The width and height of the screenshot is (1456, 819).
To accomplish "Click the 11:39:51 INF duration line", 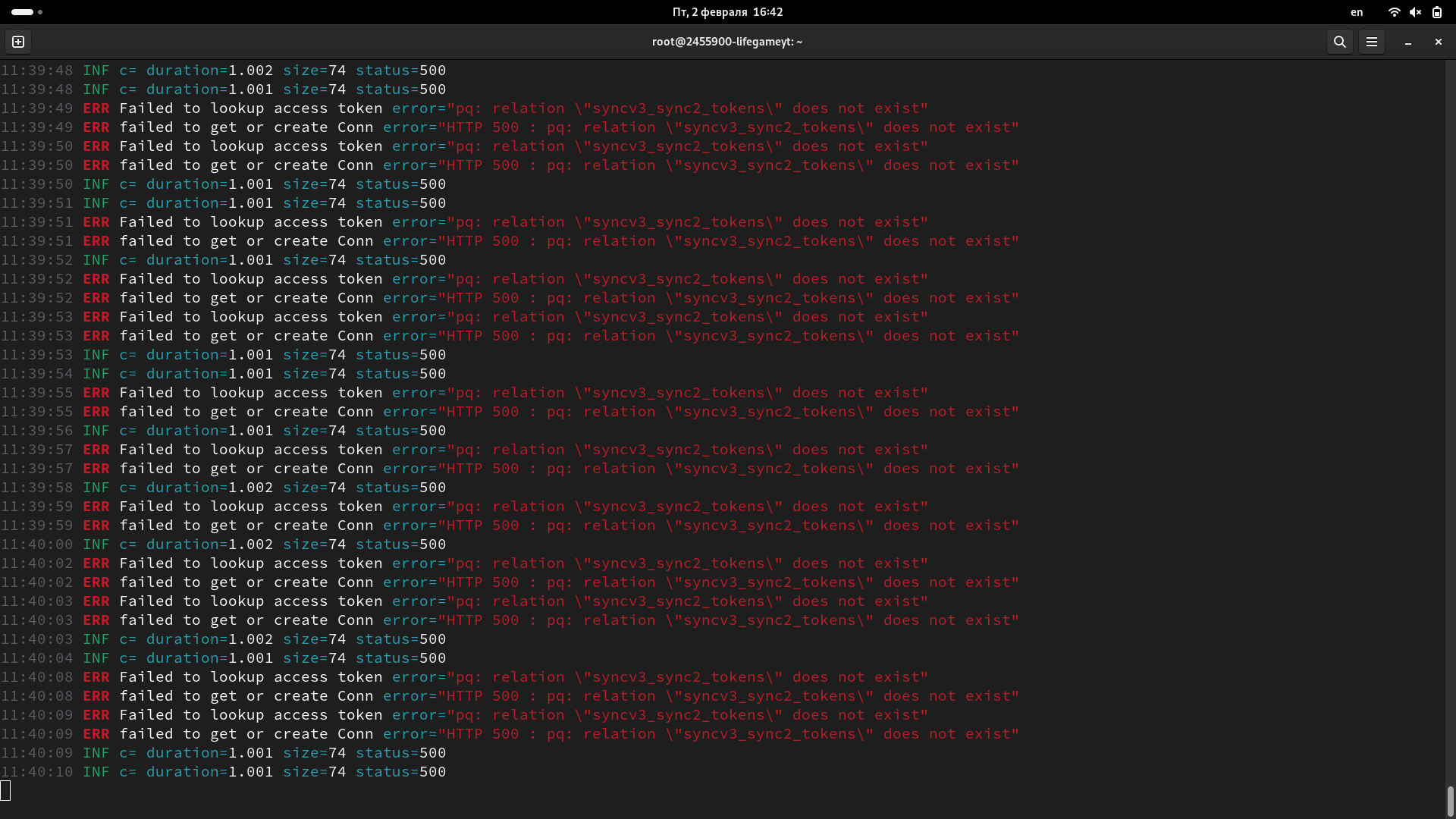I will pos(224,203).
